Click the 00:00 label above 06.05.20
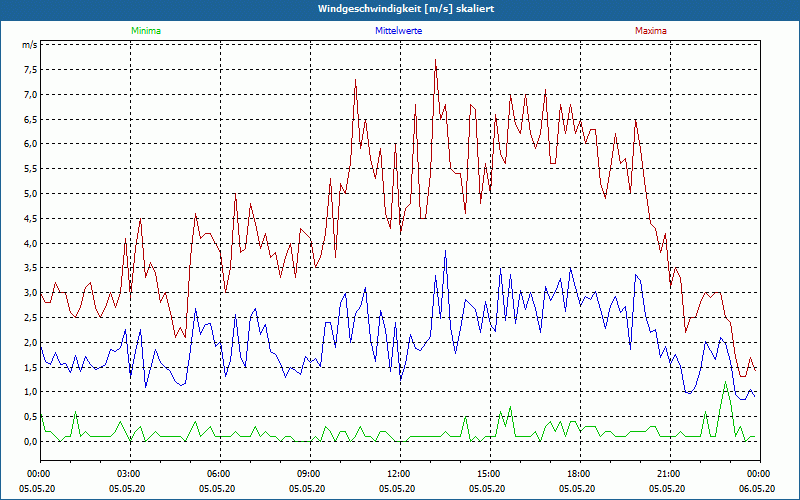This screenshot has width=800, height=500. (760, 474)
